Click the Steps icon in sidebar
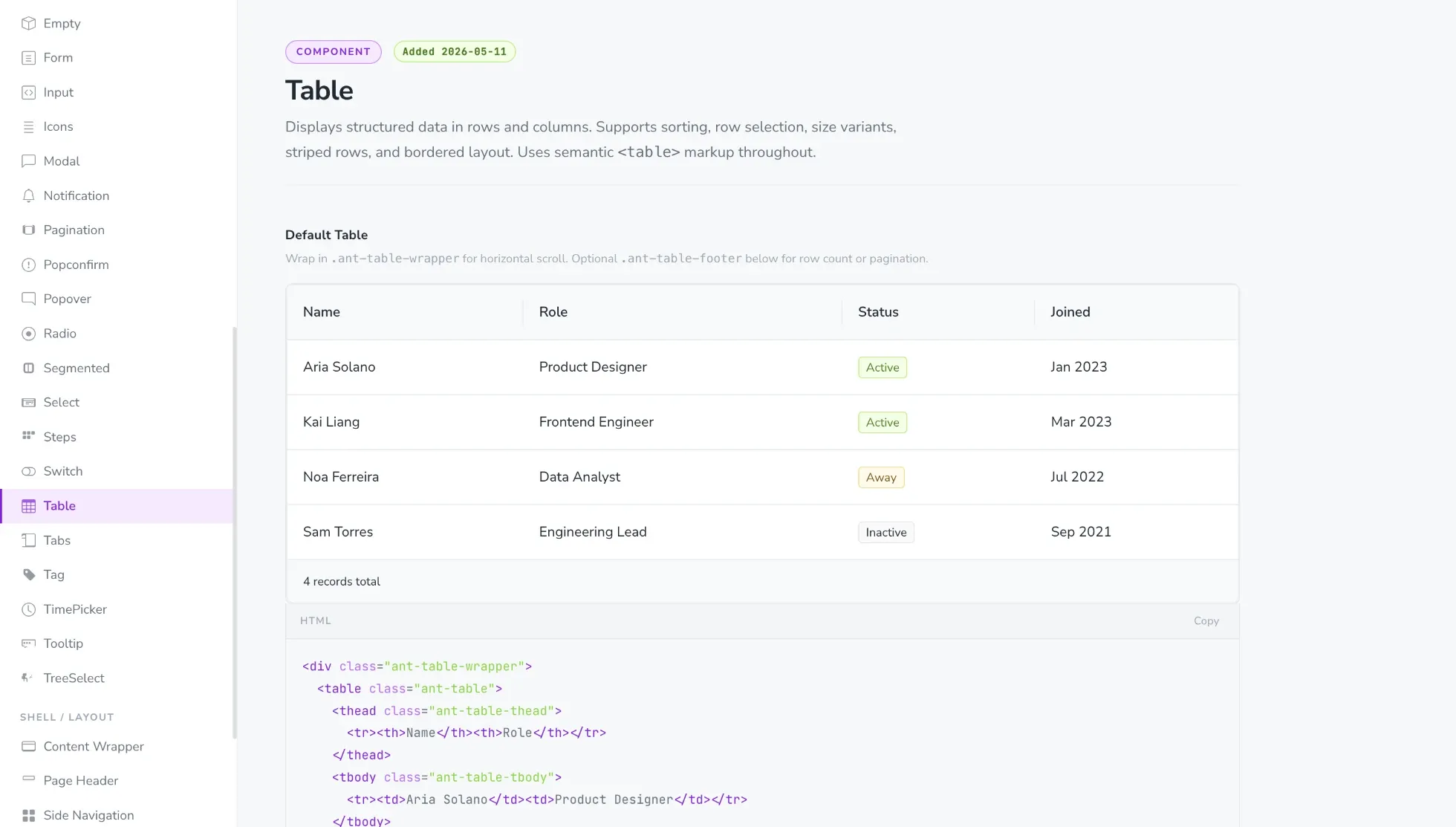 click(x=28, y=437)
